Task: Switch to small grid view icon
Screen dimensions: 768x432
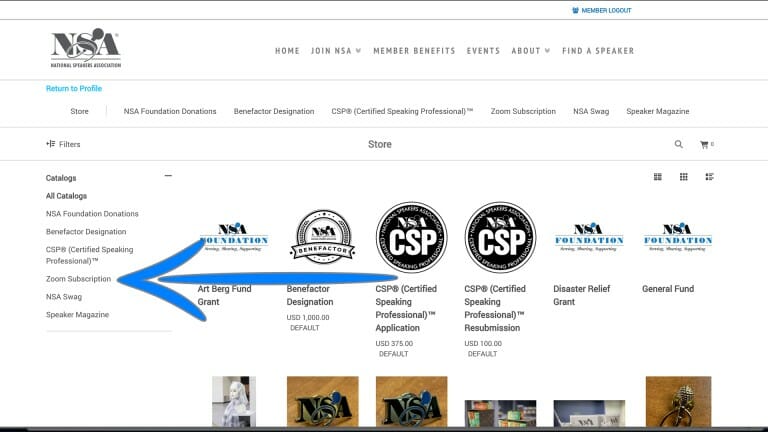Action: click(x=684, y=177)
